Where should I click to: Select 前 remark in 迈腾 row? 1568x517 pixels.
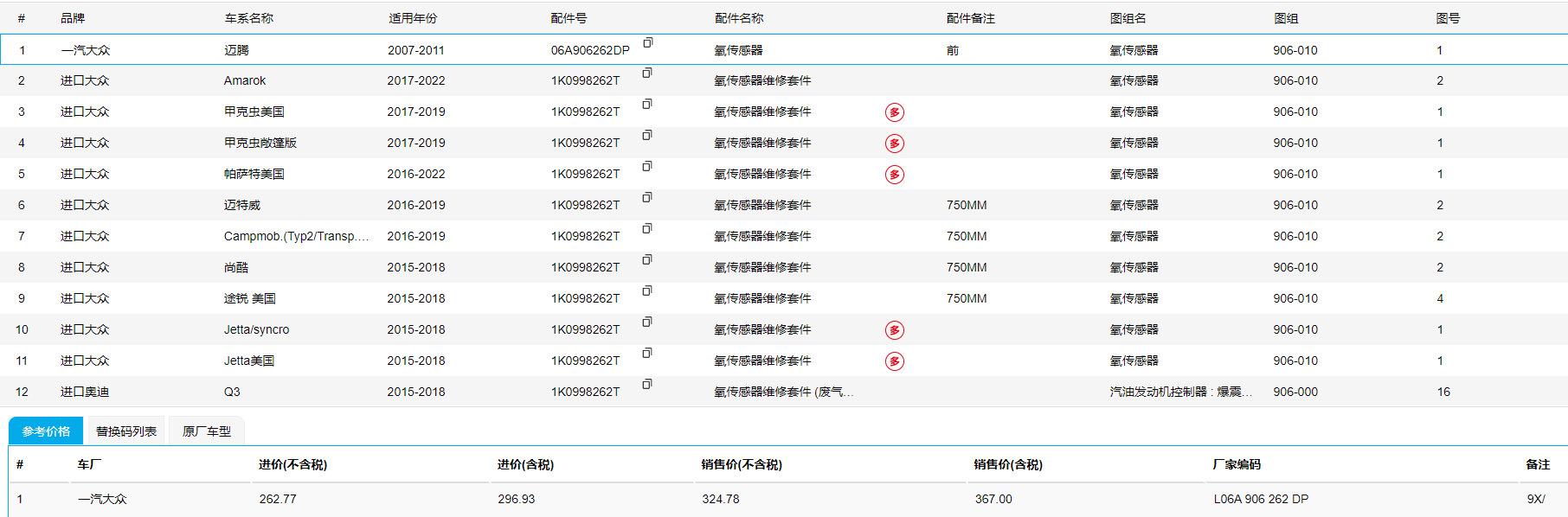click(952, 50)
